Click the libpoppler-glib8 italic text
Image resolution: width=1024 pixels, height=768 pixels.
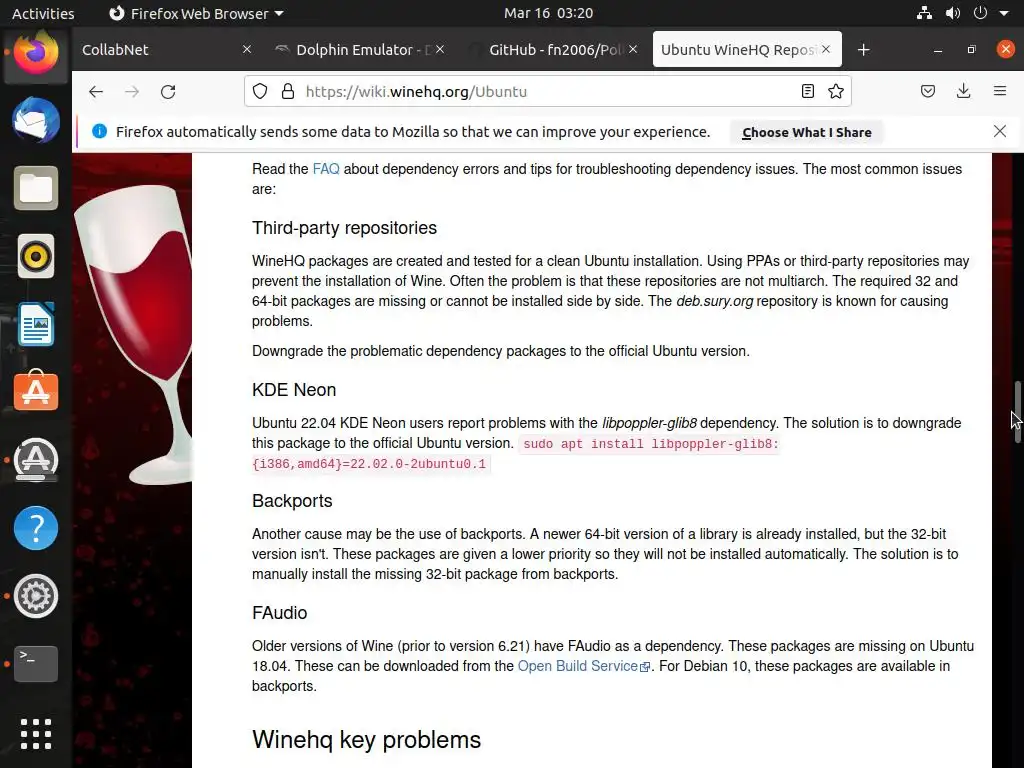pyautogui.click(x=649, y=423)
